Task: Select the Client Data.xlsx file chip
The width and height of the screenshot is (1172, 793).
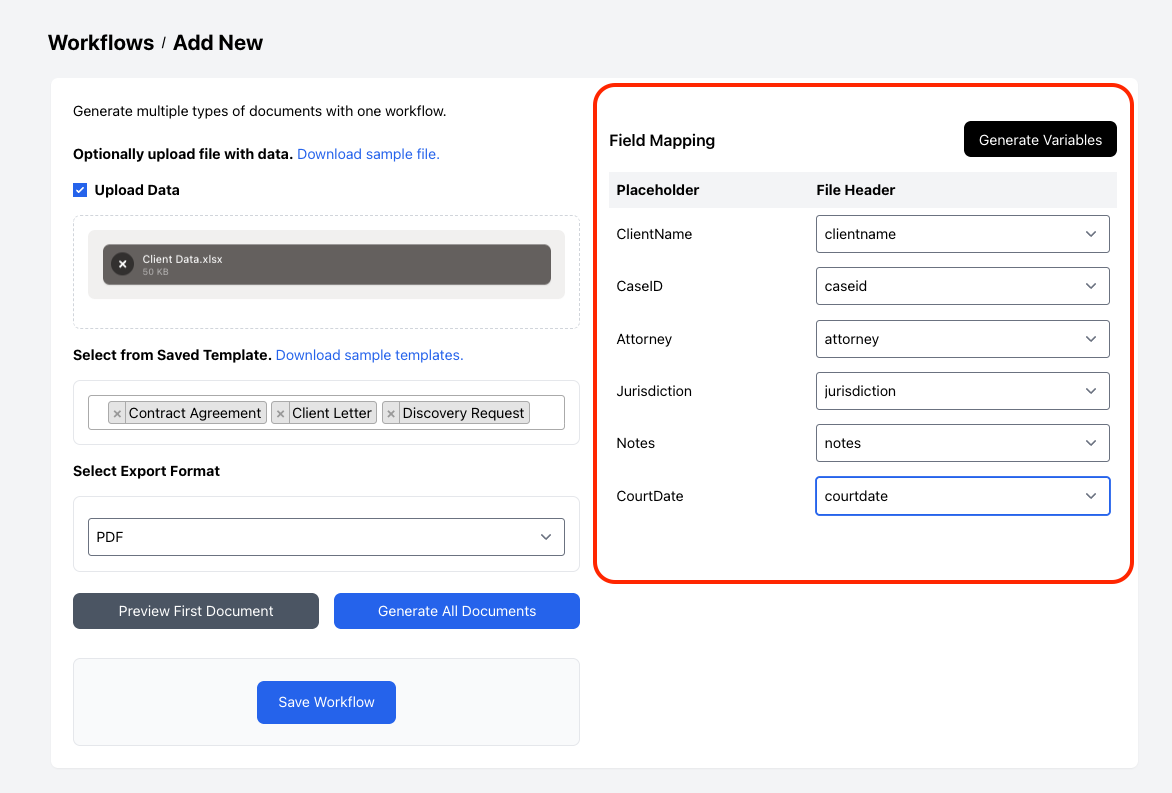Action: pos(330,264)
